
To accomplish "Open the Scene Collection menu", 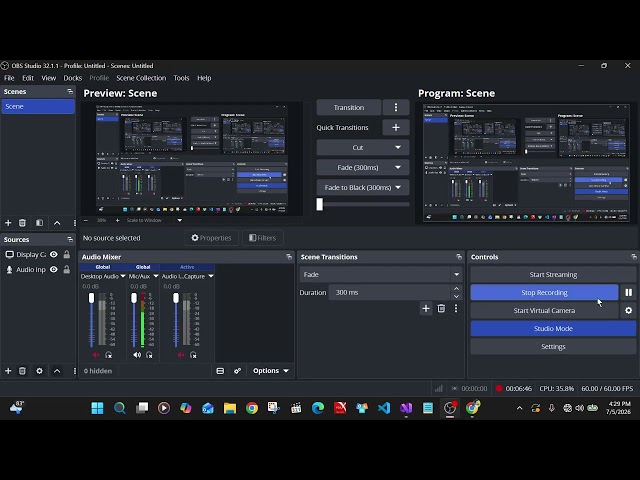I will 141,78.
